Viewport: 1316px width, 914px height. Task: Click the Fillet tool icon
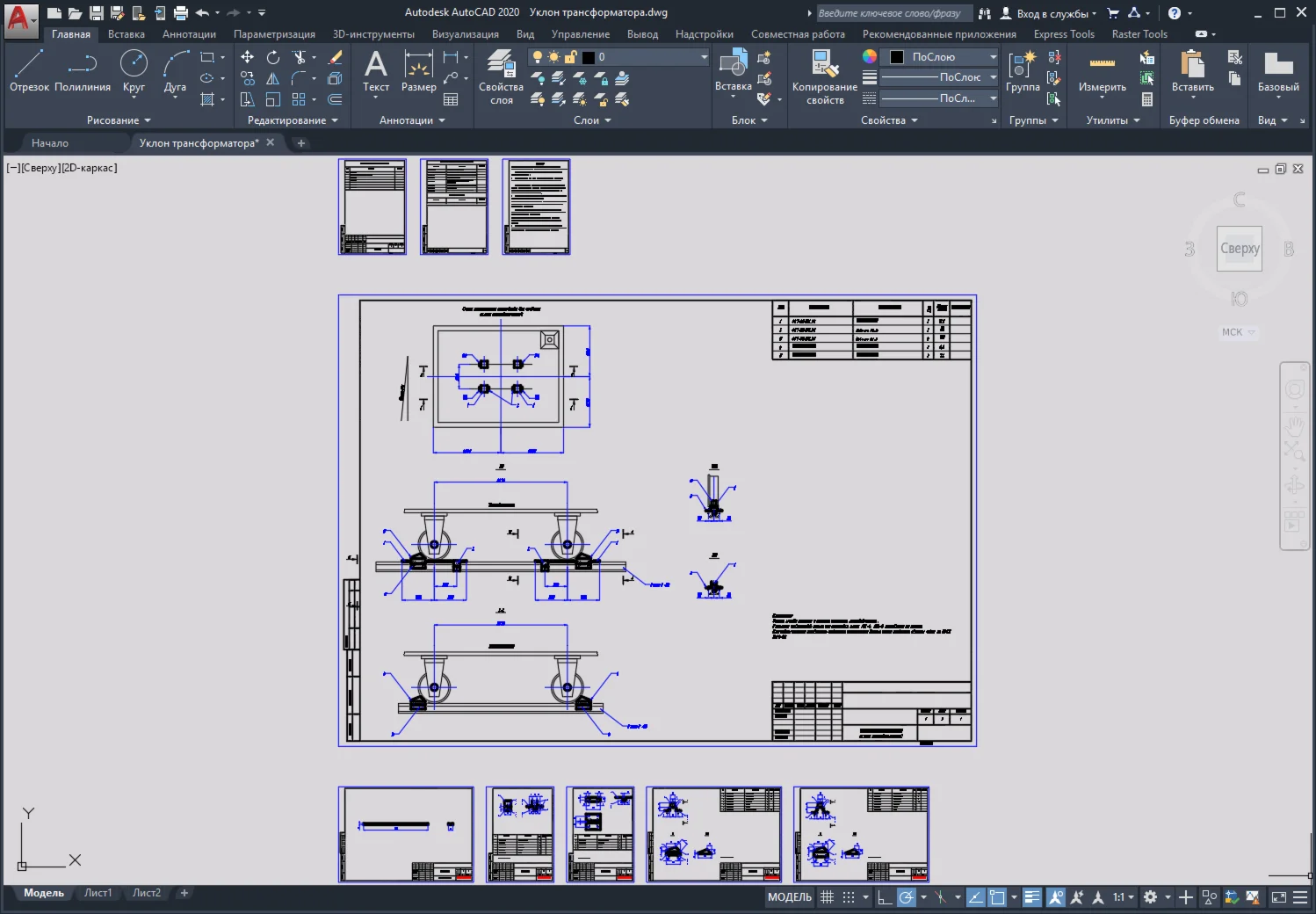tap(300, 78)
